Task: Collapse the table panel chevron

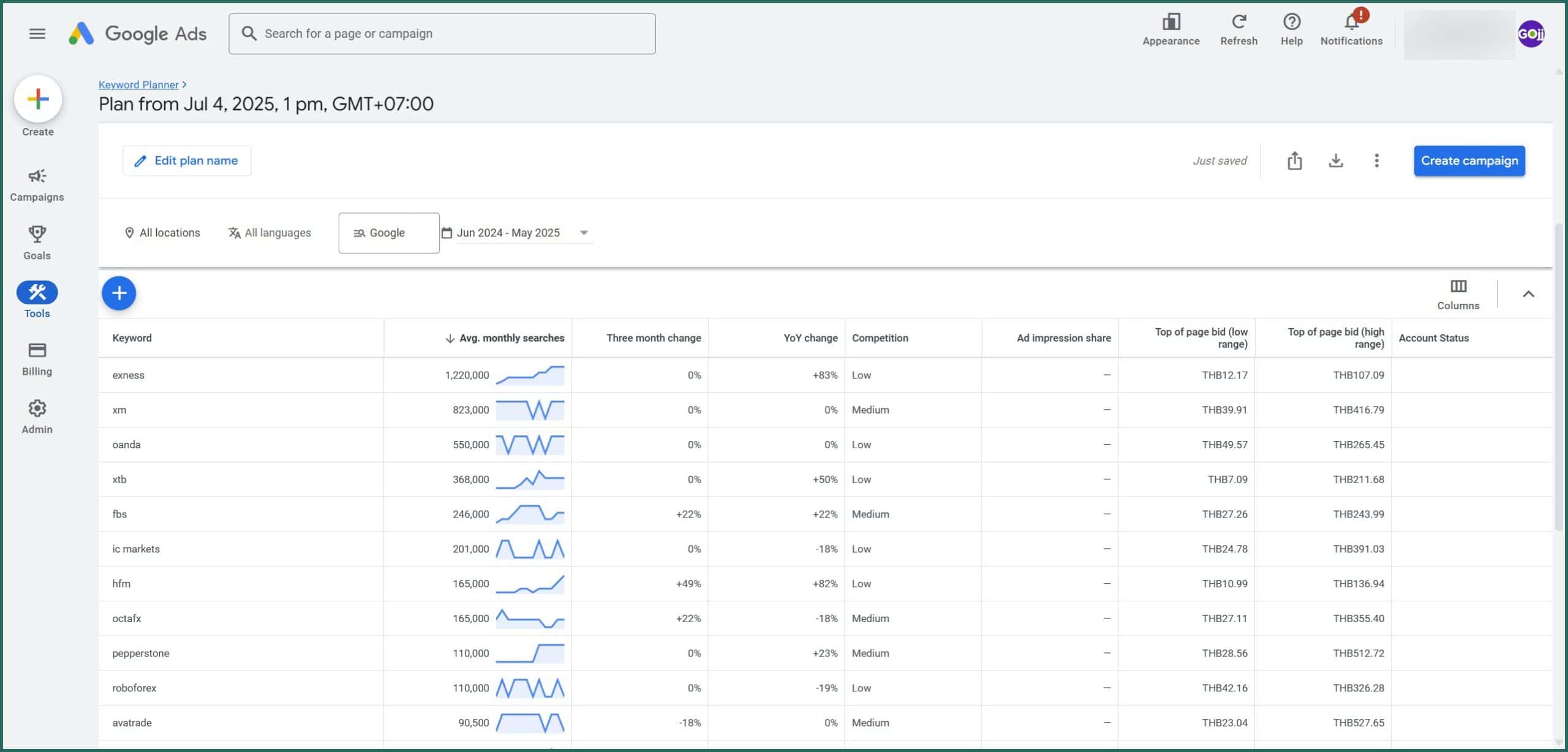Action: 1528,294
